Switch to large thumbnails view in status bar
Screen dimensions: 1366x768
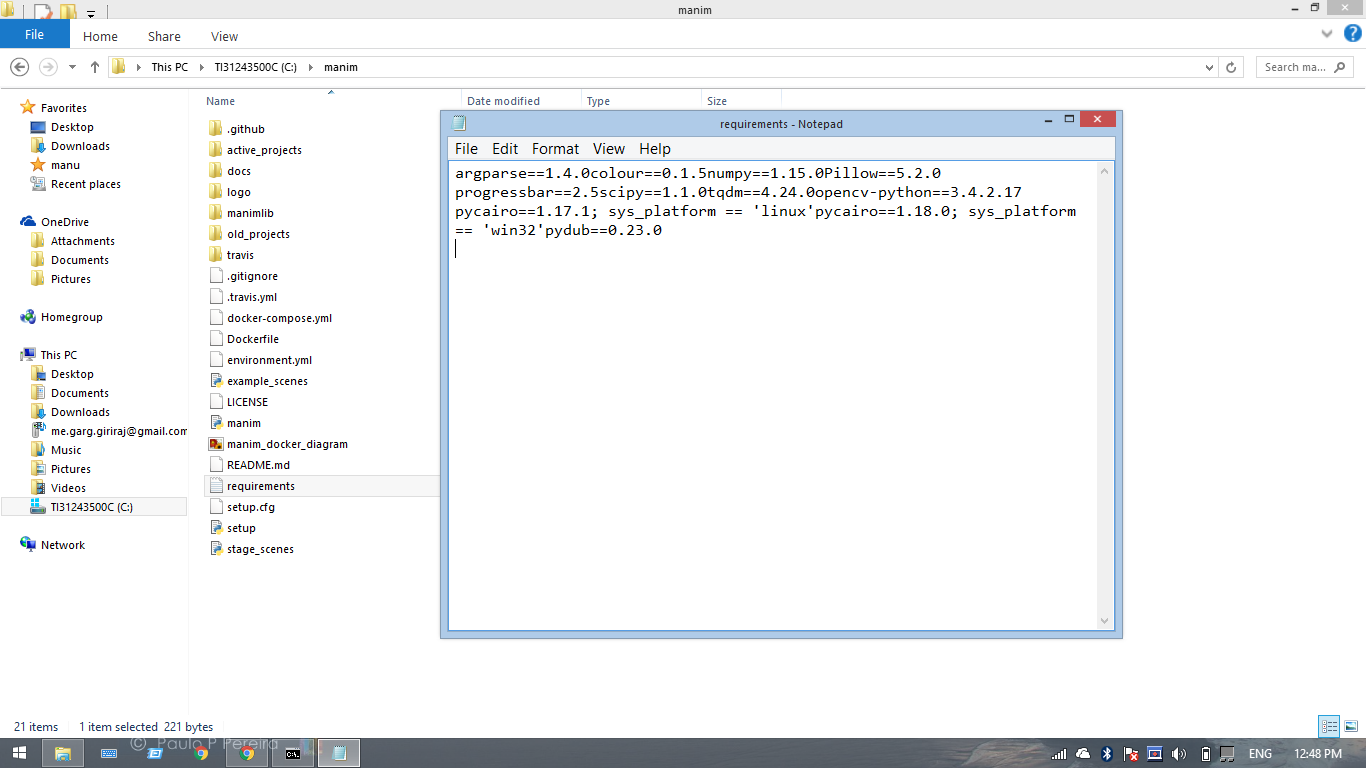1350,727
